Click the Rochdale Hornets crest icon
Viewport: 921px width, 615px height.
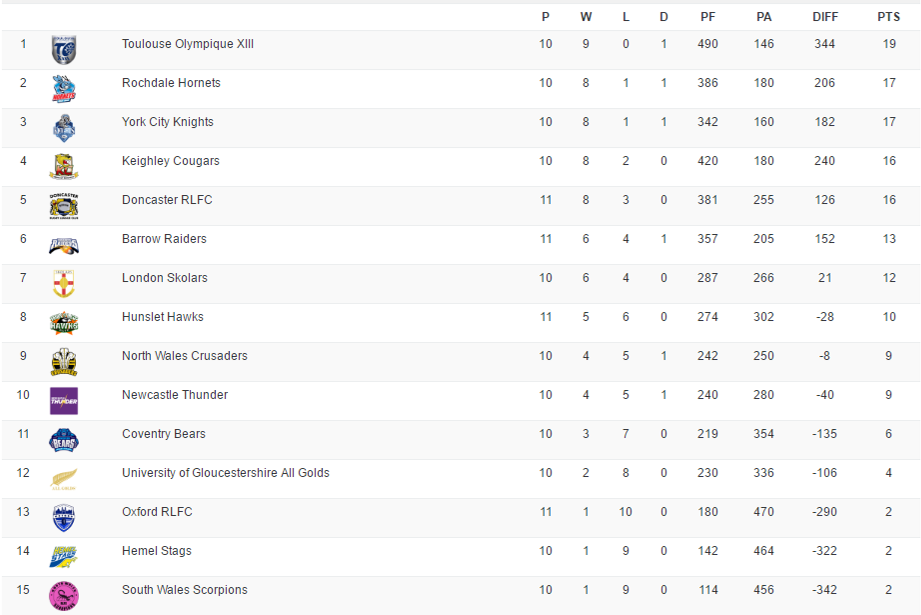(64, 89)
